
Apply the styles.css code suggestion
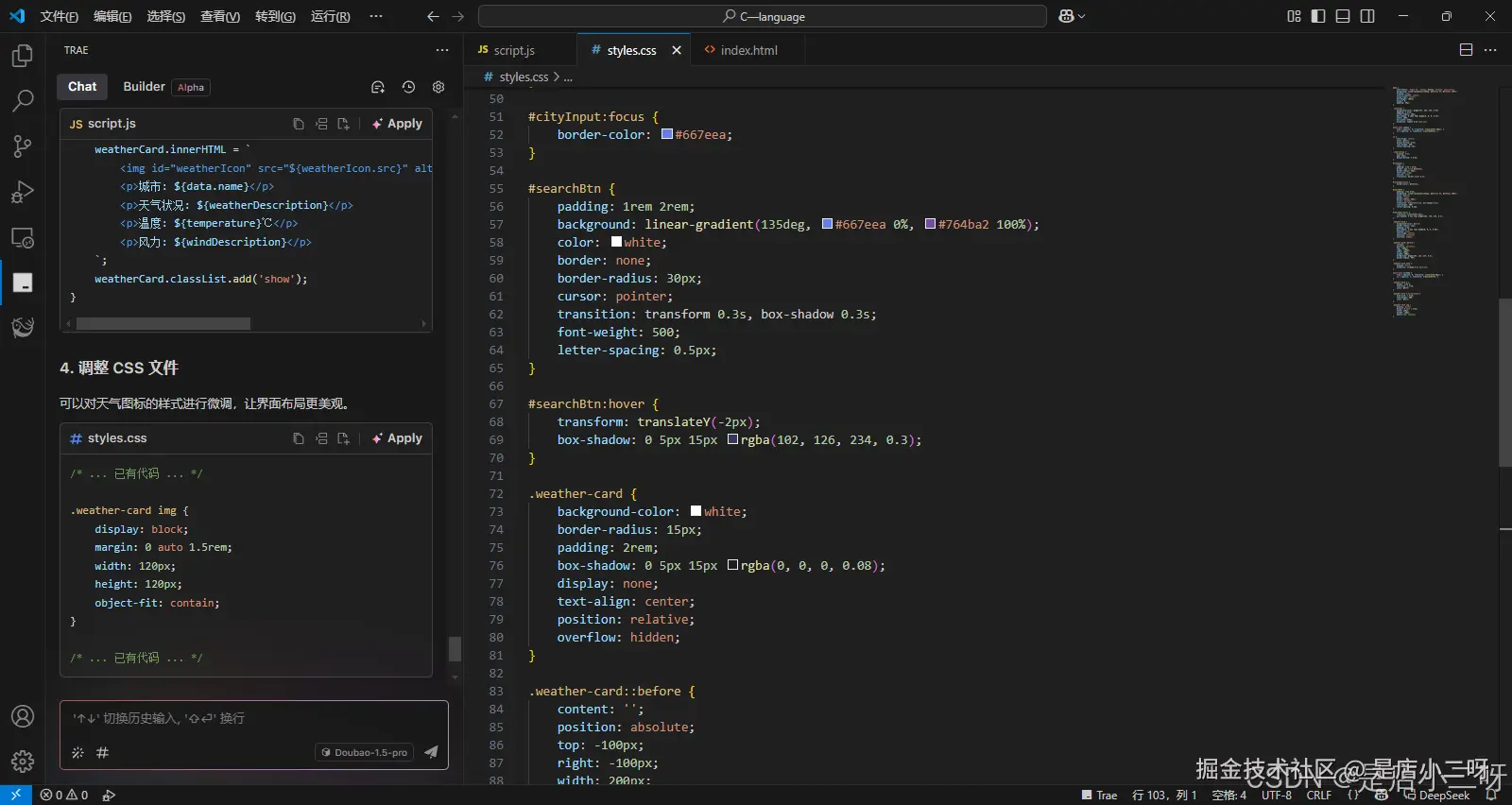tap(398, 438)
